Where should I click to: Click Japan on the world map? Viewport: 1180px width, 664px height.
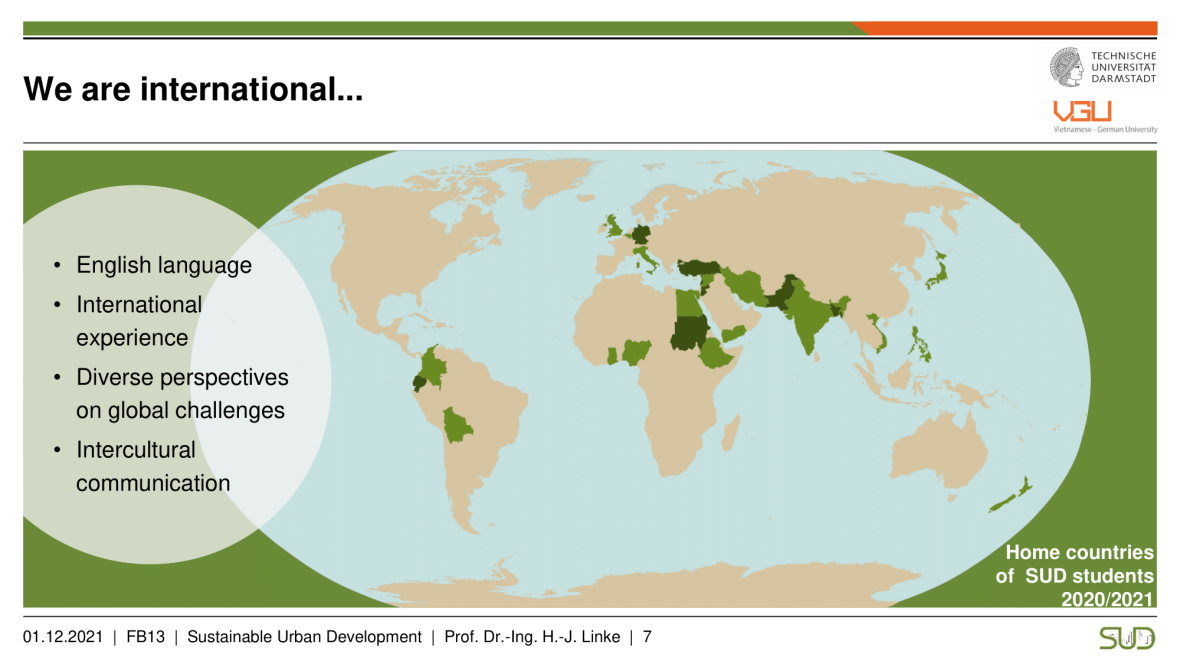[x=938, y=270]
